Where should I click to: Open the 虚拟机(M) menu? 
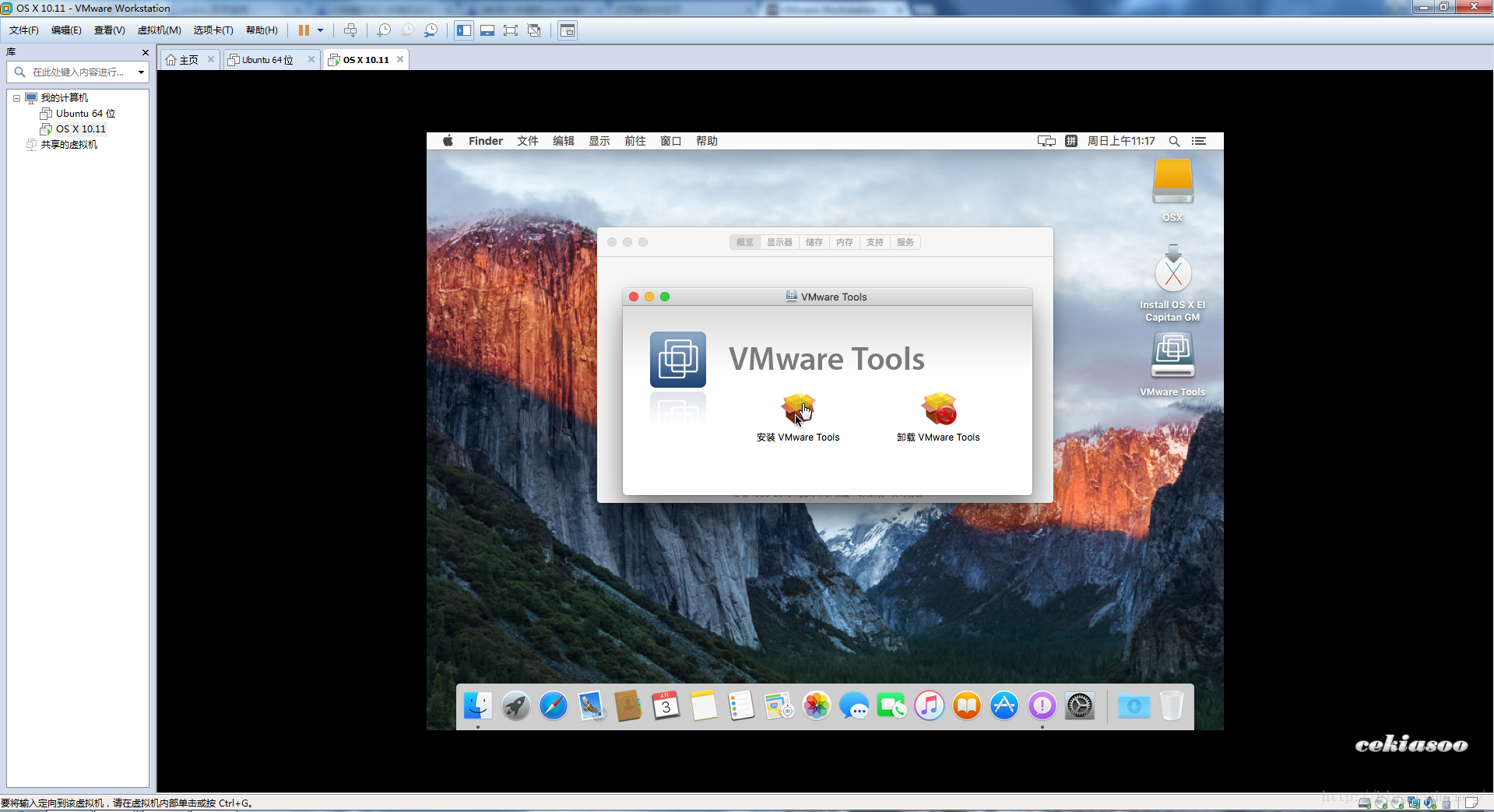click(x=159, y=30)
